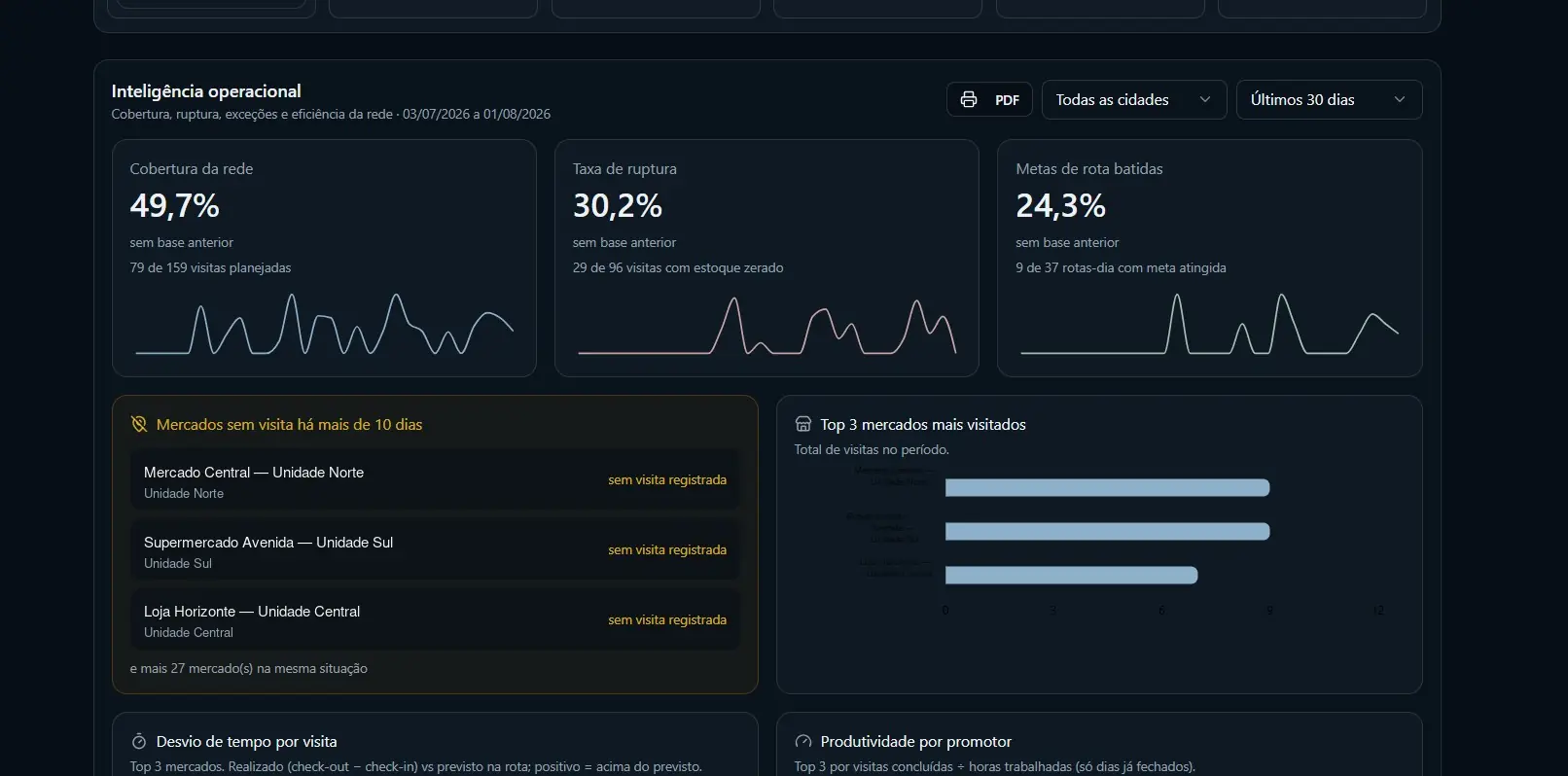Click Mercados sem visita há mais de 10 dias heading
1568x776 pixels.
pyautogui.click(x=289, y=425)
